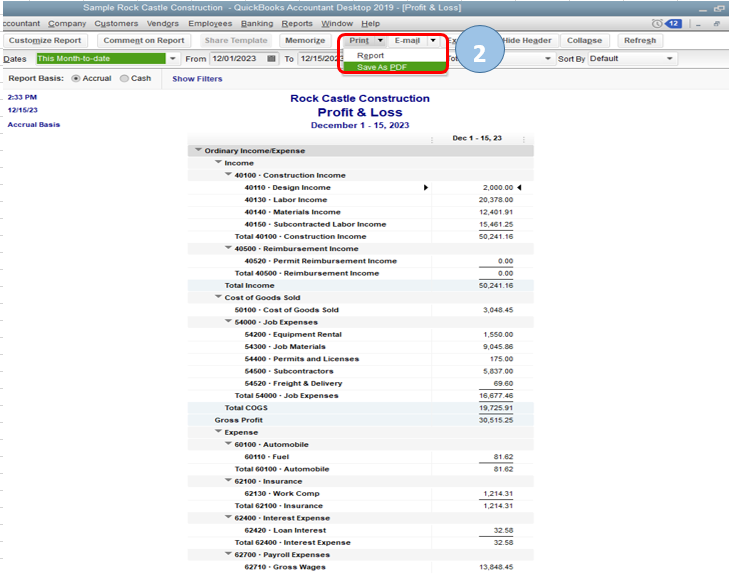Collapse 60100 Automobile
This screenshot has width=729, height=574.
point(228,443)
